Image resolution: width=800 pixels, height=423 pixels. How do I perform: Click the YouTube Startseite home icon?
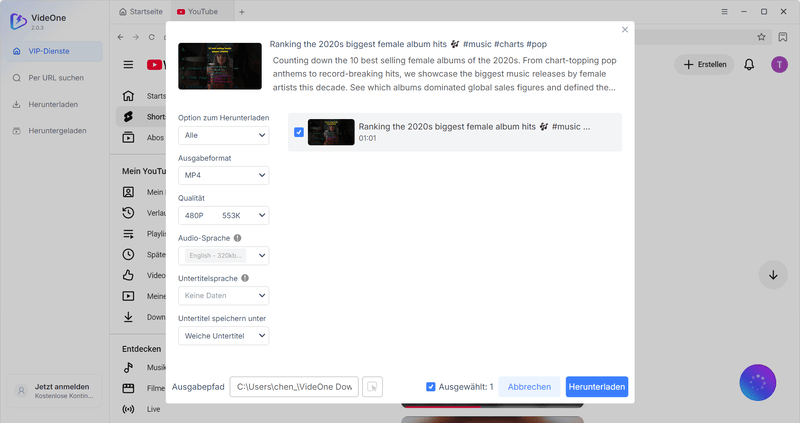(128, 96)
